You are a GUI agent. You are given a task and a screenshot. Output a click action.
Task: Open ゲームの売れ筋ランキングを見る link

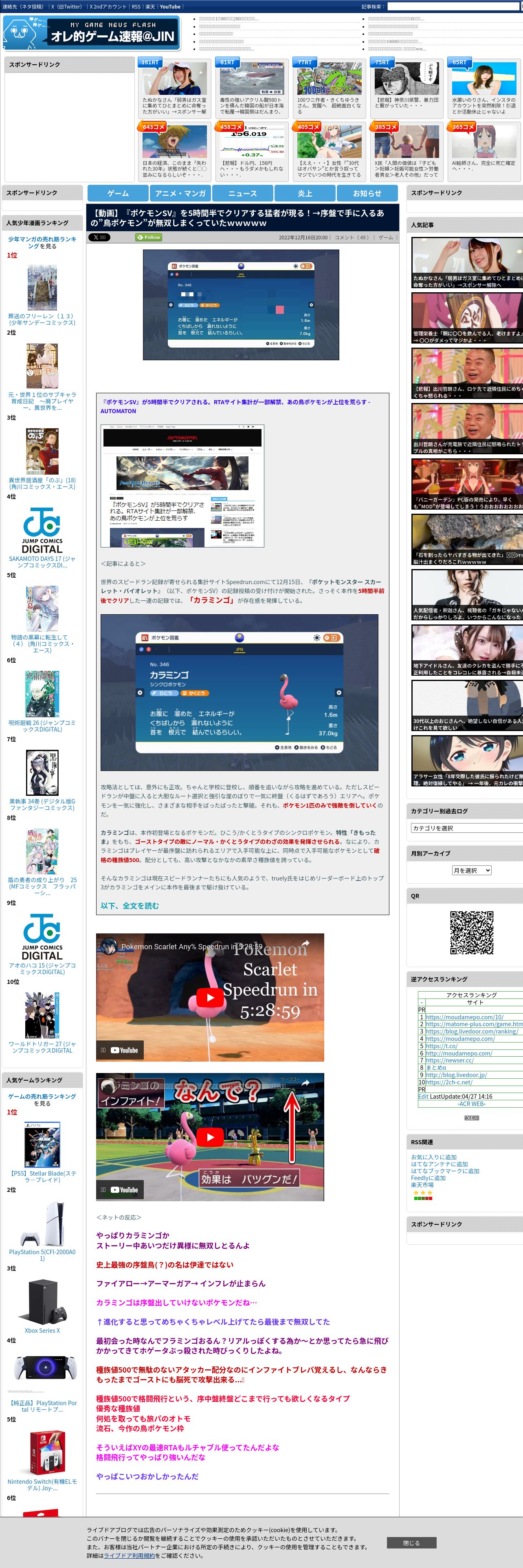click(42, 1100)
